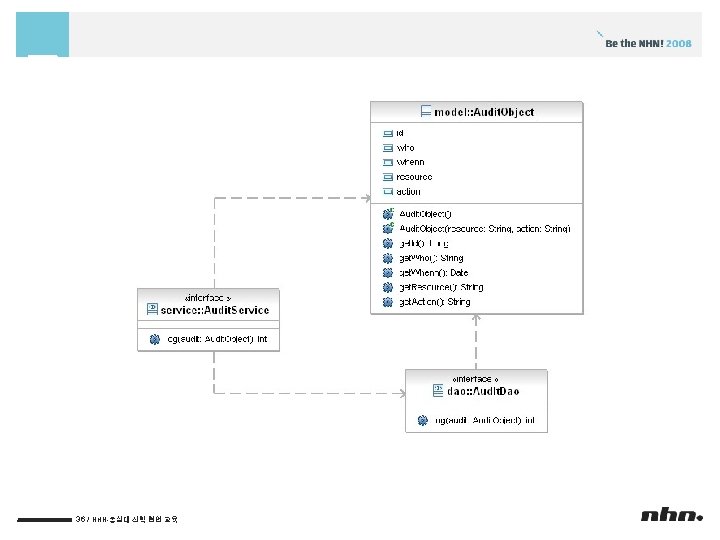The height and width of the screenshot is (540, 720).
Task: Select the field icon next to whenn
Action: (388, 162)
